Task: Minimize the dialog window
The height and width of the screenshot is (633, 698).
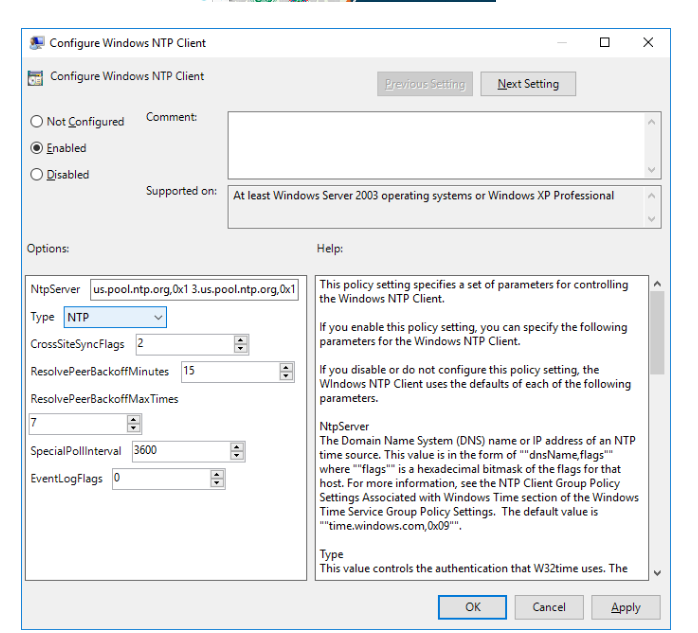Action: coord(562,43)
